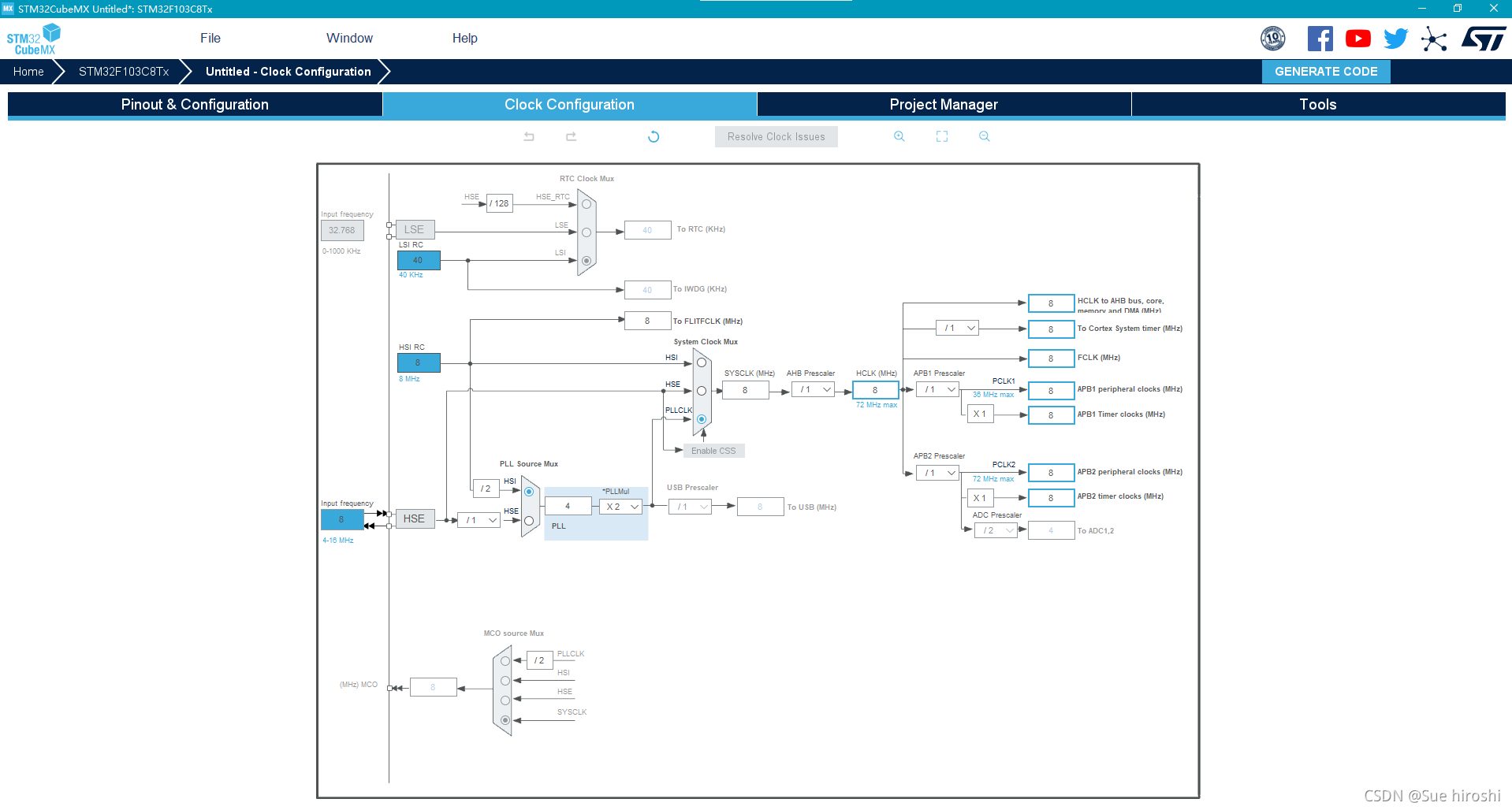Click the circular reset clock icon
1512x810 pixels.
pos(654,136)
